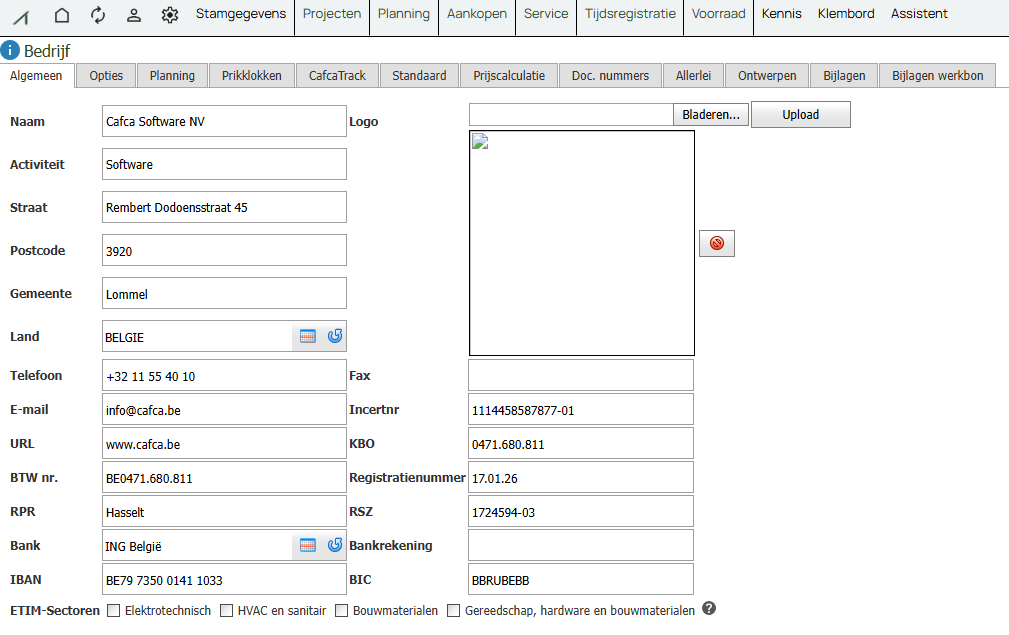Click the RPR field showing Hasselt
This screenshot has height=635, width=1009.
pos(224,512)
